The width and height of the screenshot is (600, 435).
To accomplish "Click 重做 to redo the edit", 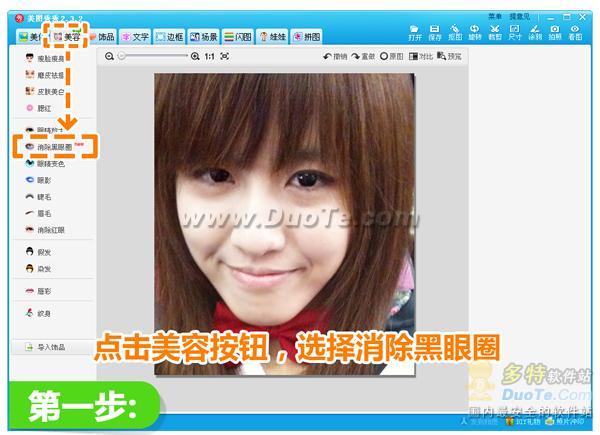I will point(363,56).
